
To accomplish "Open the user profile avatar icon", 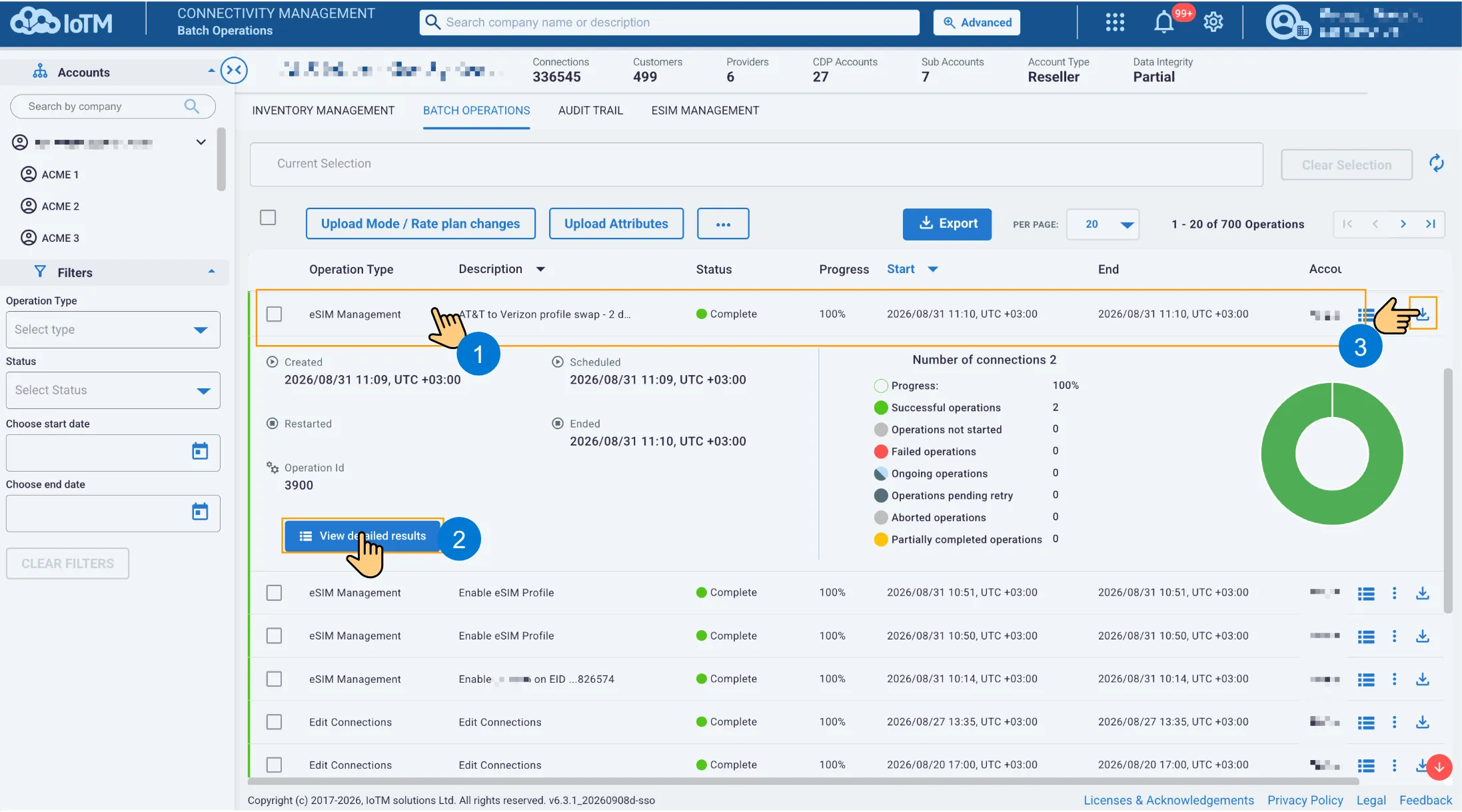I will pos(1283,22).
